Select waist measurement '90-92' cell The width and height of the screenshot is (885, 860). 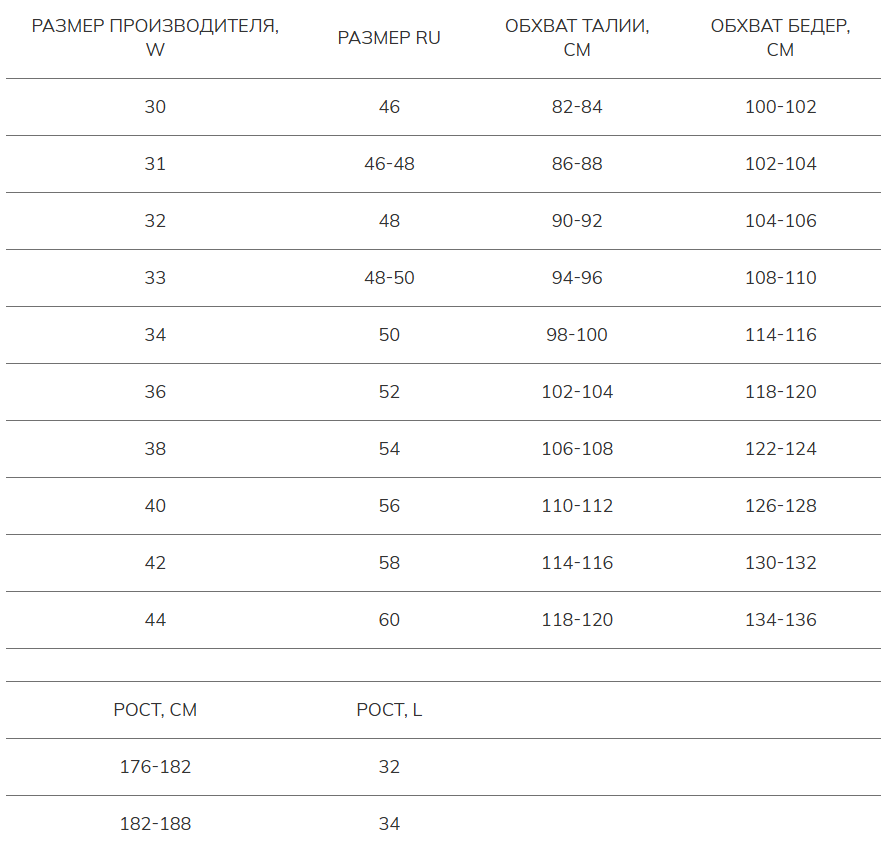click(577, 221)
